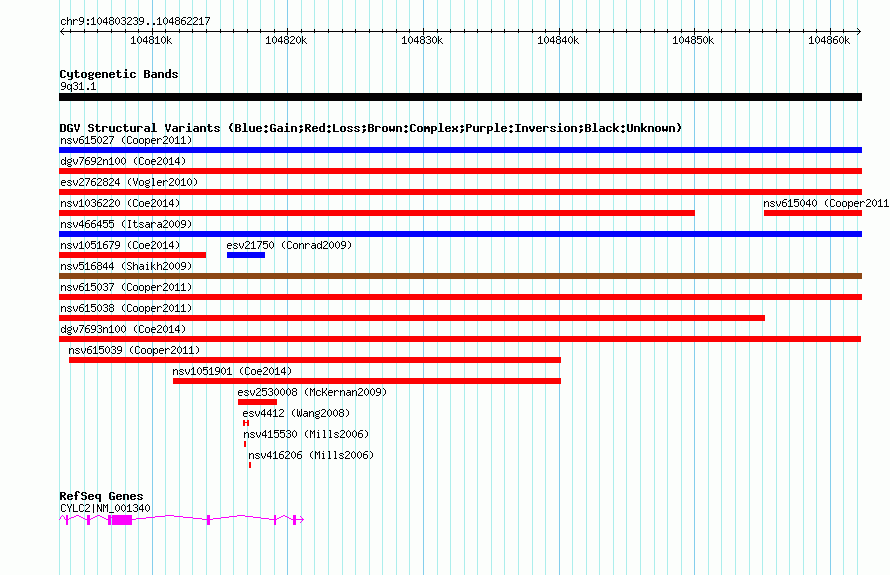Click the nsv615039 (Cooper2011) red bar
This screenshot has height=575, width=890.
coord(315,360)
